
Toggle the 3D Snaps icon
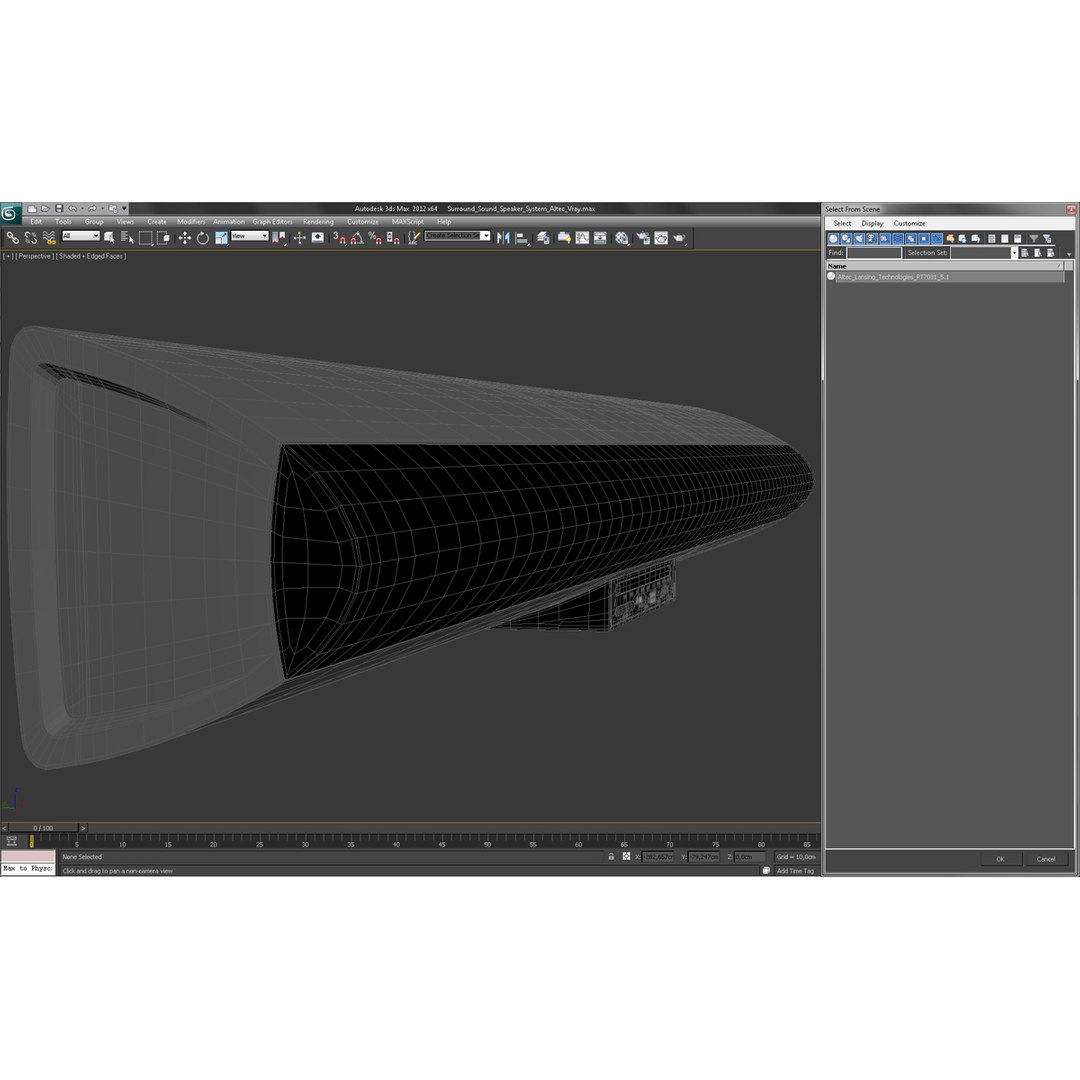[x=339, y=238]
